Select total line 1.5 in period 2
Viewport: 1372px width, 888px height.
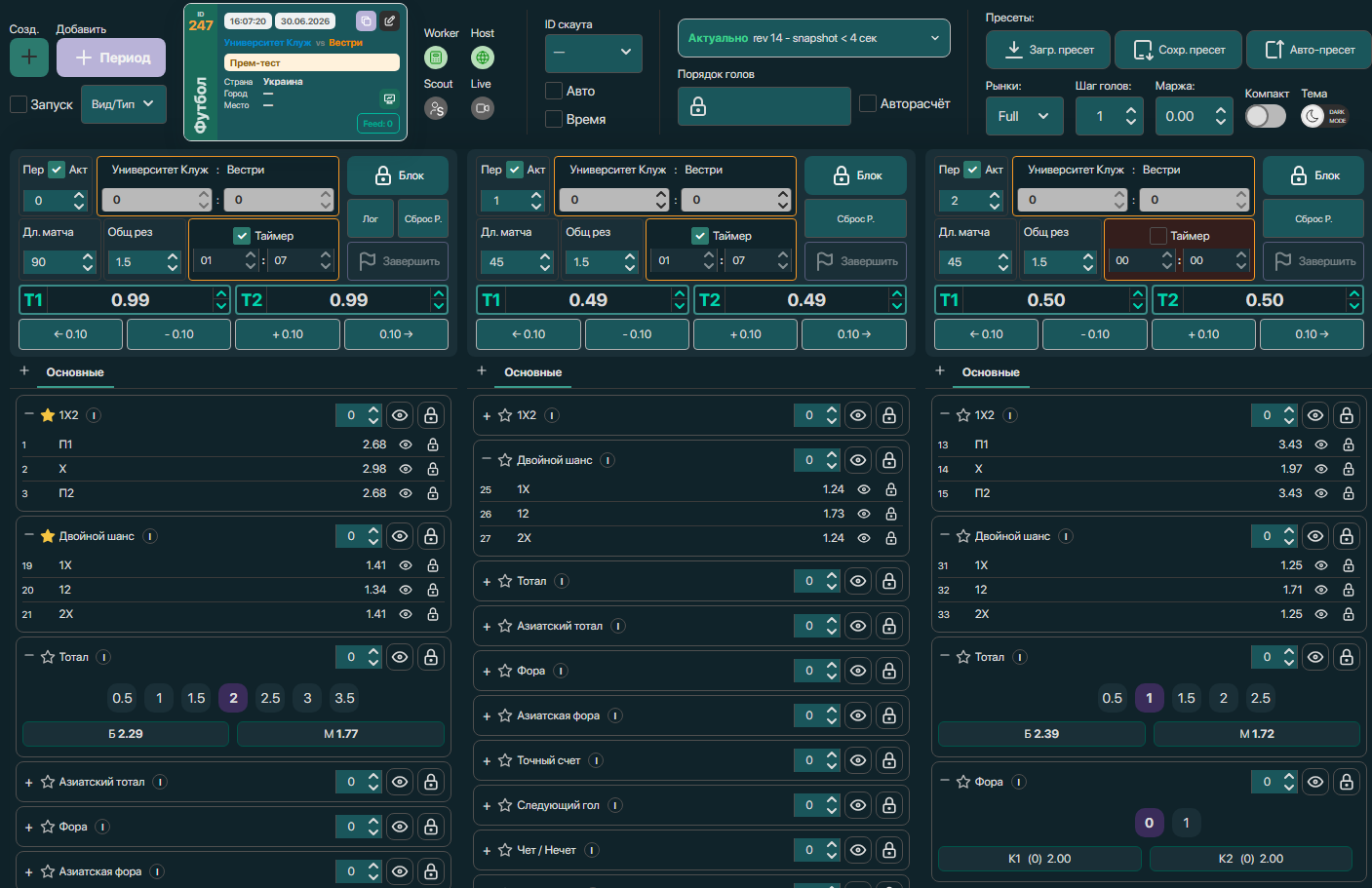[x=1187, y=698]
